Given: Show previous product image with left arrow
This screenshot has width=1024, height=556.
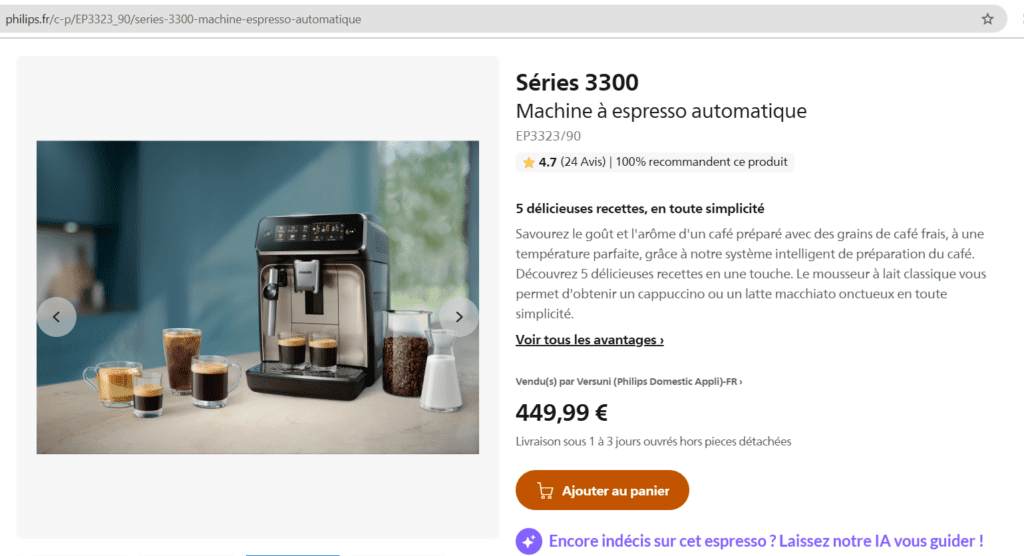Looking at the screenshot, I should click(x=57, y=317).
